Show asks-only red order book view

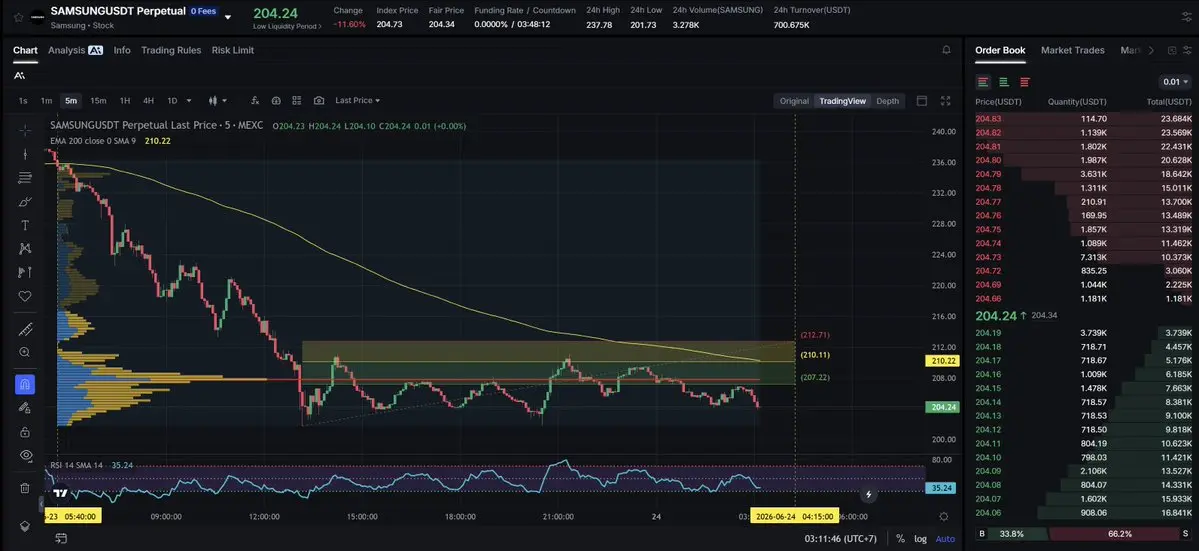click(x=1025, y=82)
